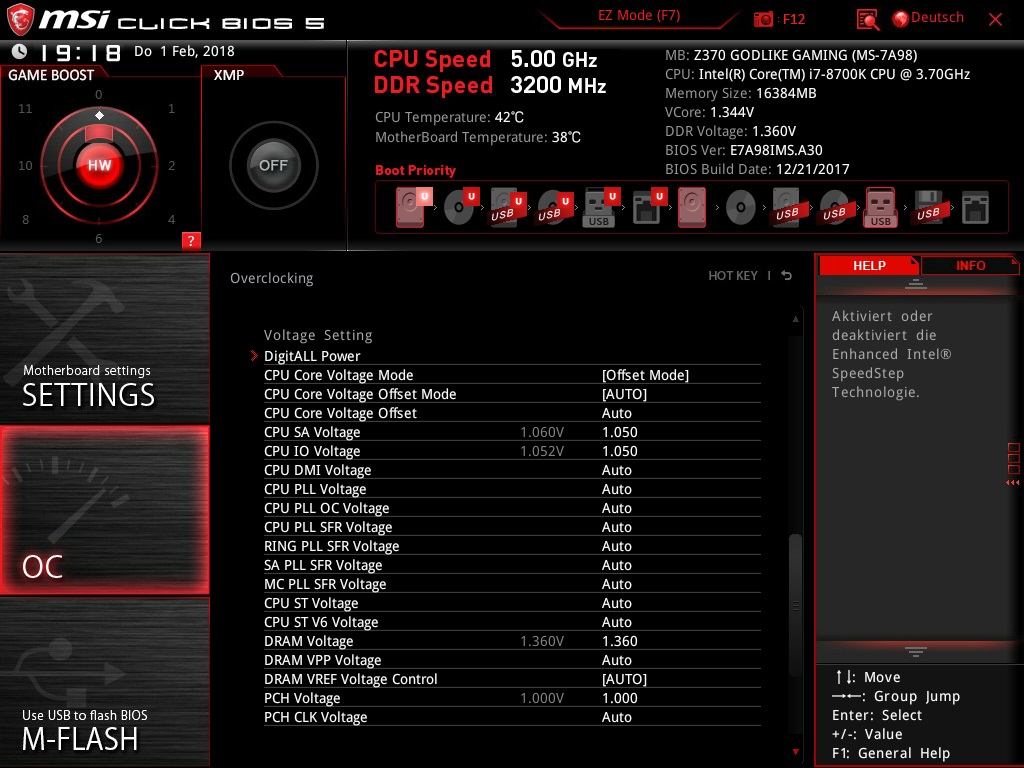
Task: Click the last network boot device icon
Action: coord(975,208)
